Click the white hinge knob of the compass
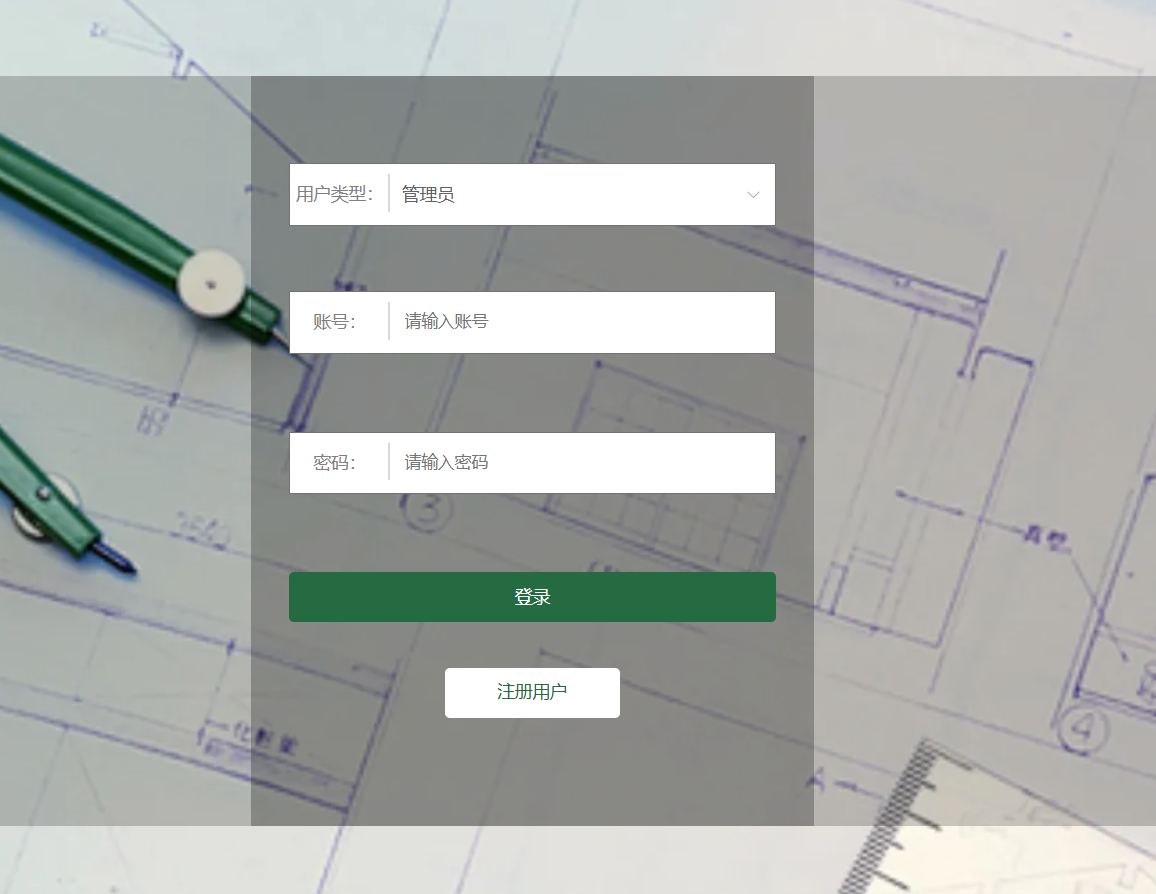This screenshot has width=1156, height=894. (x=211, y=283)
